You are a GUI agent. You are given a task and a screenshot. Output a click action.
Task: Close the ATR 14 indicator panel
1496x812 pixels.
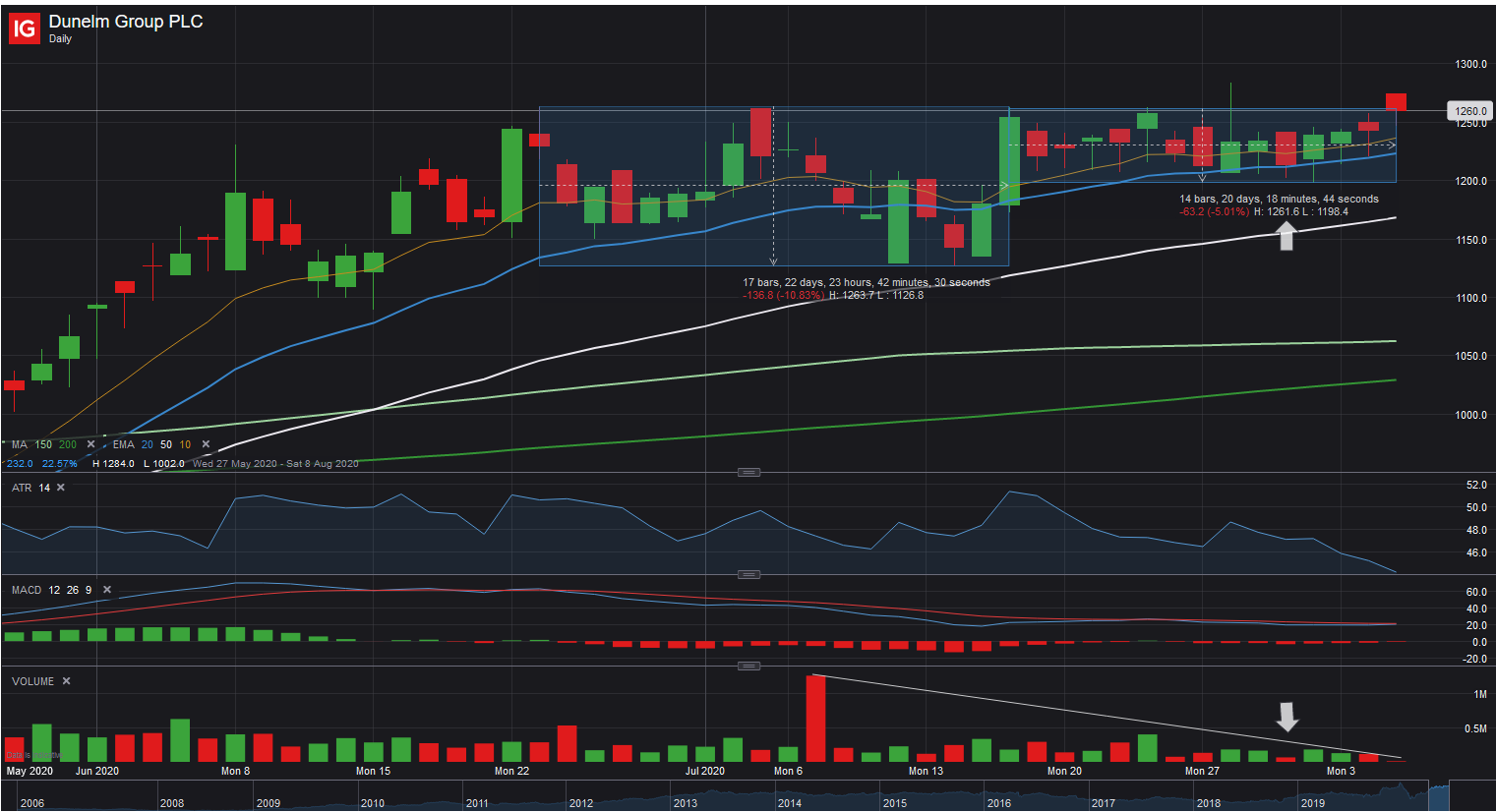pyautogui.click(x=61, y=488)
